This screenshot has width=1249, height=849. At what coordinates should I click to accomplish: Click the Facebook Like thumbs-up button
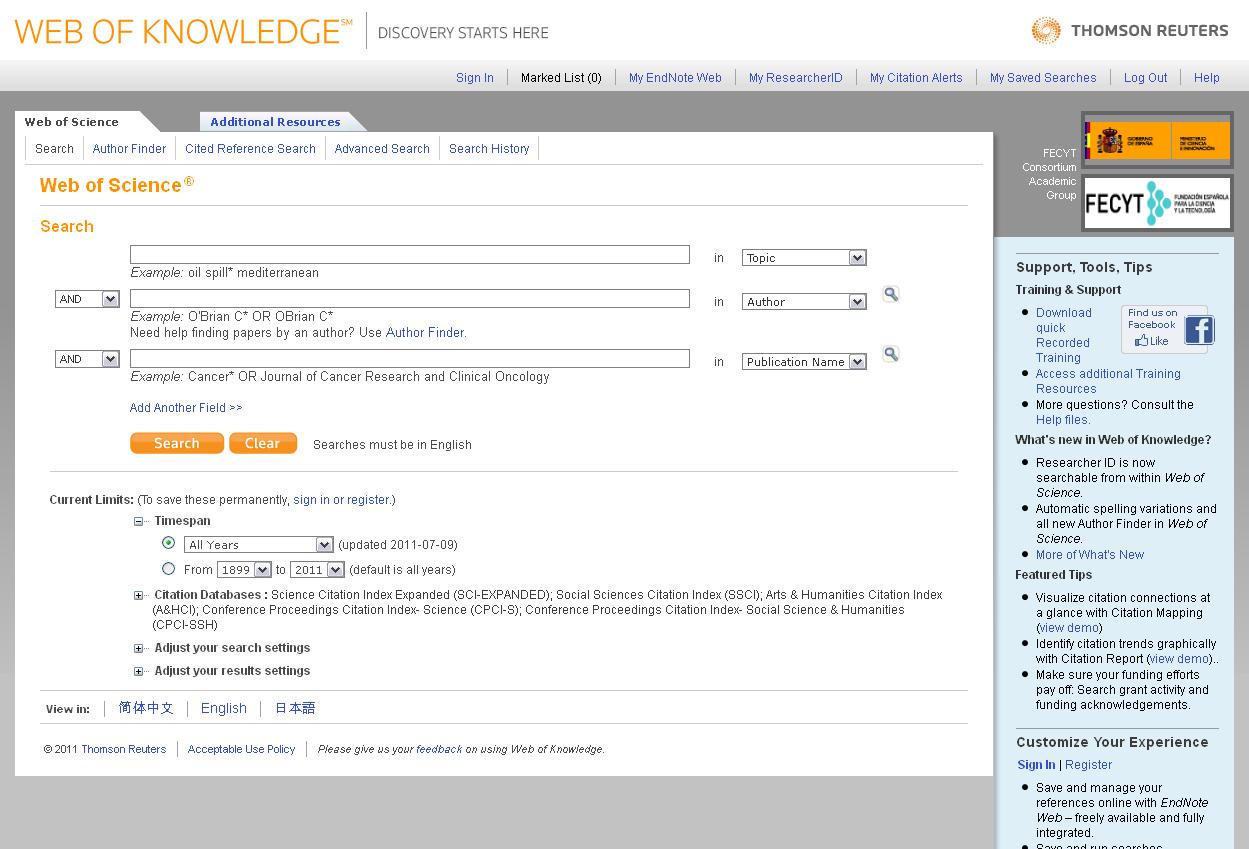pyautogui.click(x=1151, y=341)
